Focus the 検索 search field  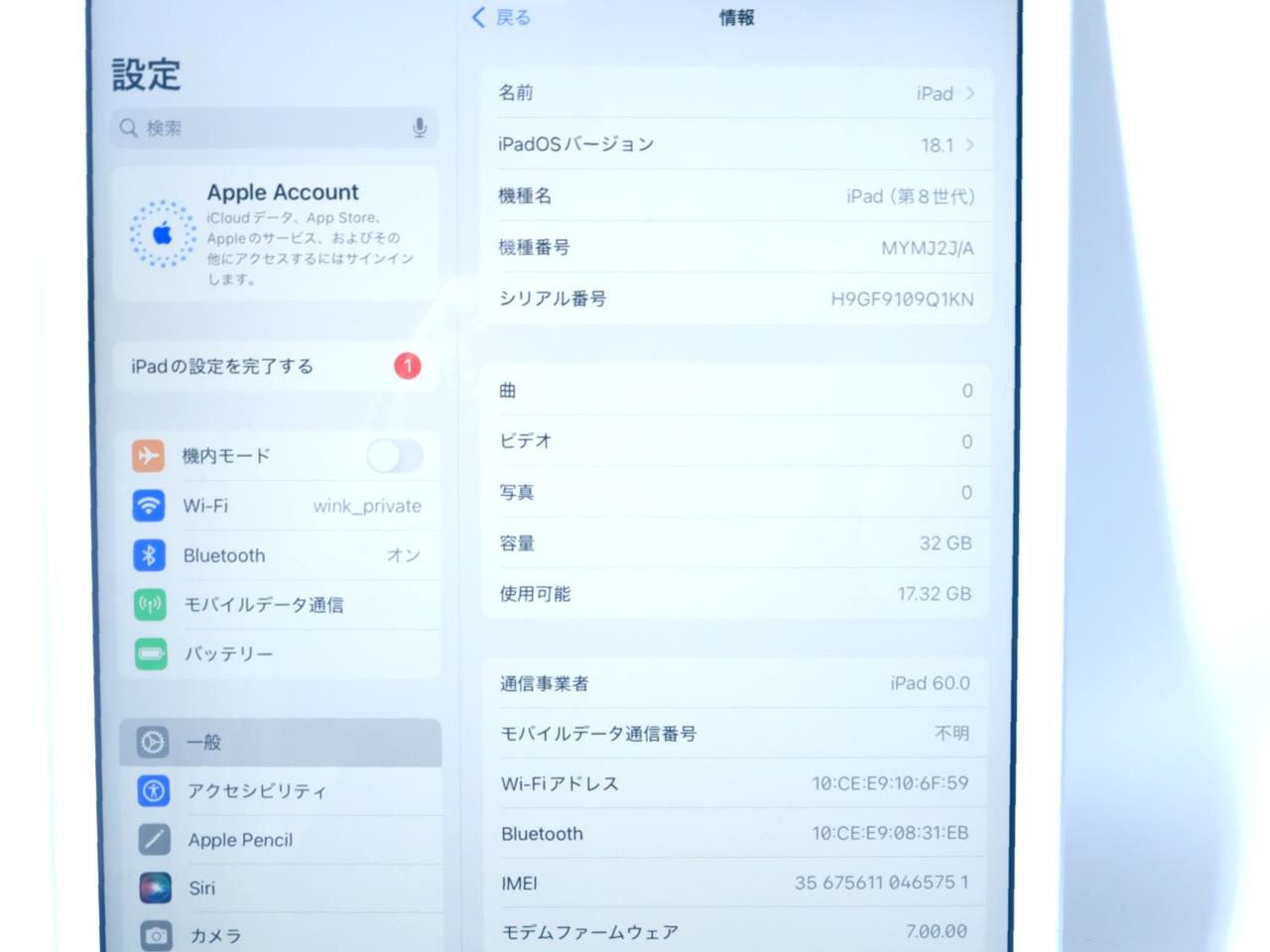click(274, 128)
